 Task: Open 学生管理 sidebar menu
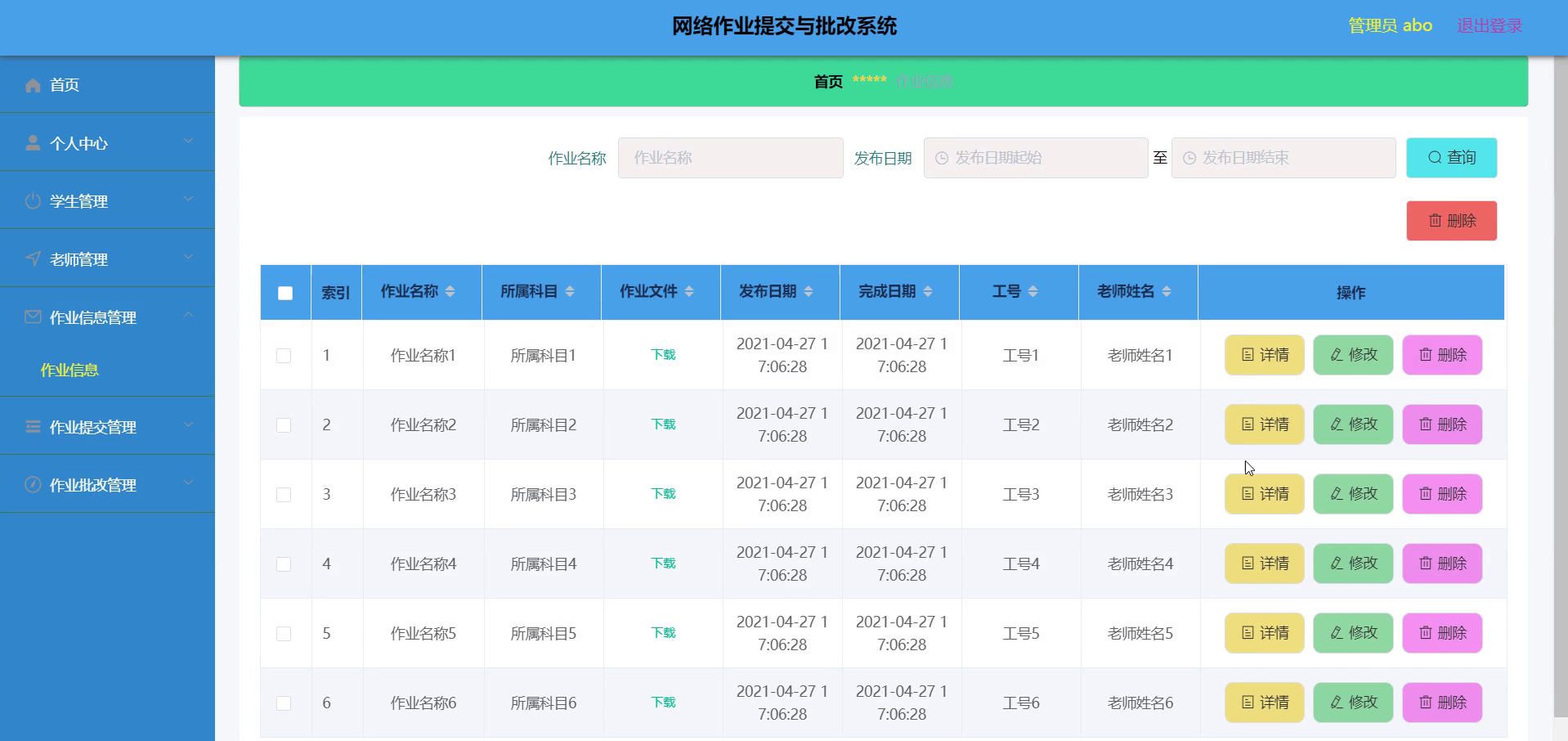(107, 200)
